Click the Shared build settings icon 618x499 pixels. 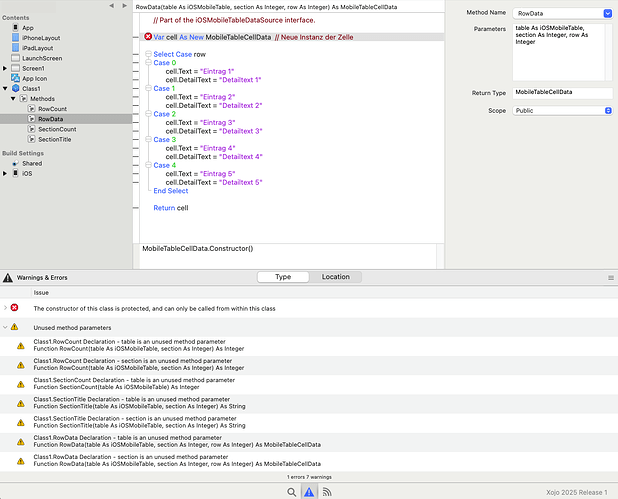tap(15, 163)
